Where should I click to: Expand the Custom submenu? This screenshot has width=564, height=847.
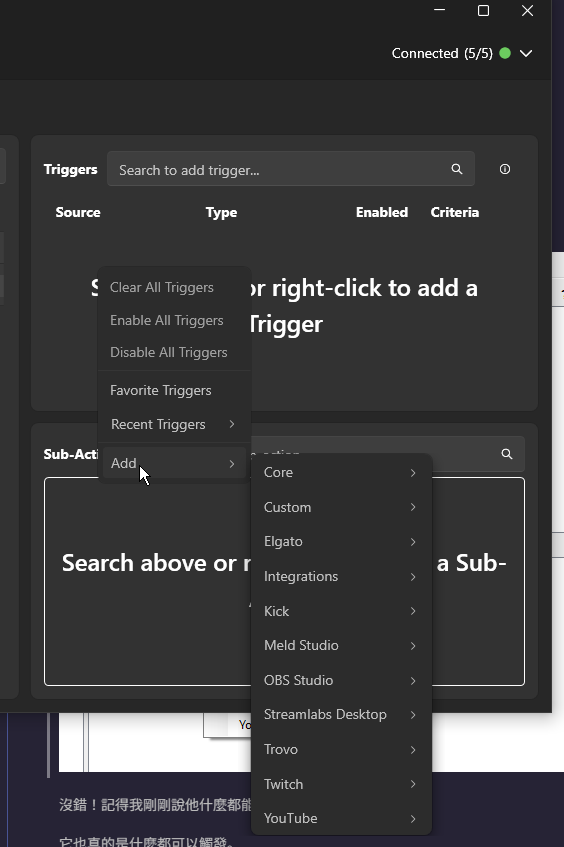point(341,507)
